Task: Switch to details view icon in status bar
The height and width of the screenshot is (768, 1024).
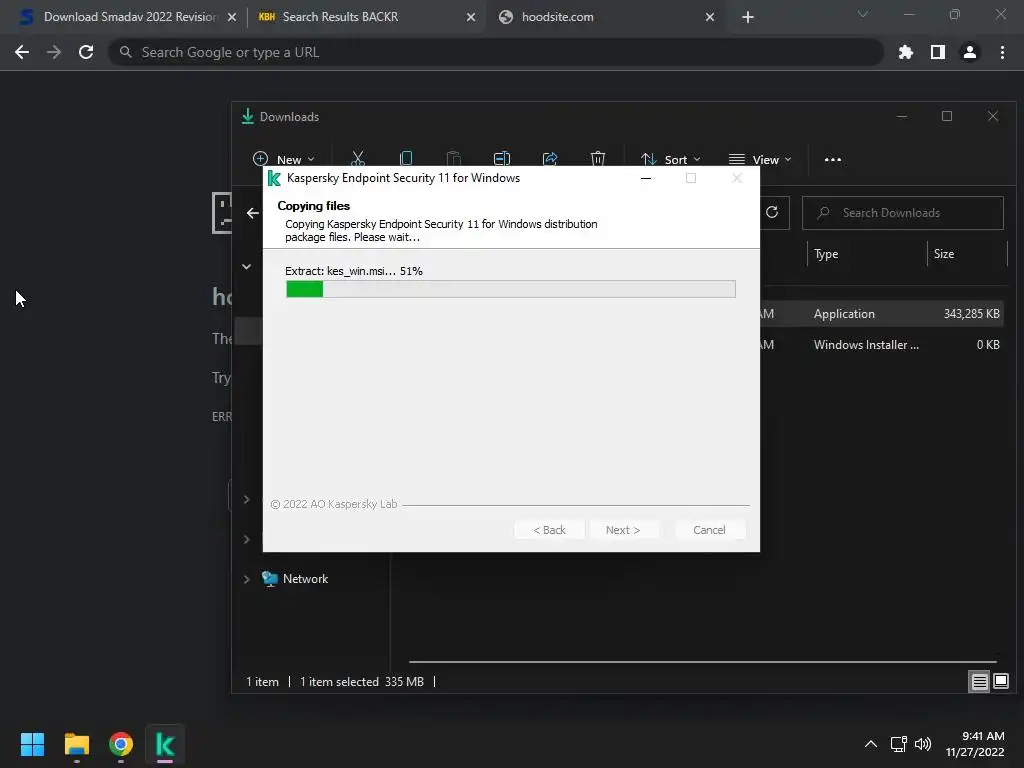Action: click(x=980, y=682)
